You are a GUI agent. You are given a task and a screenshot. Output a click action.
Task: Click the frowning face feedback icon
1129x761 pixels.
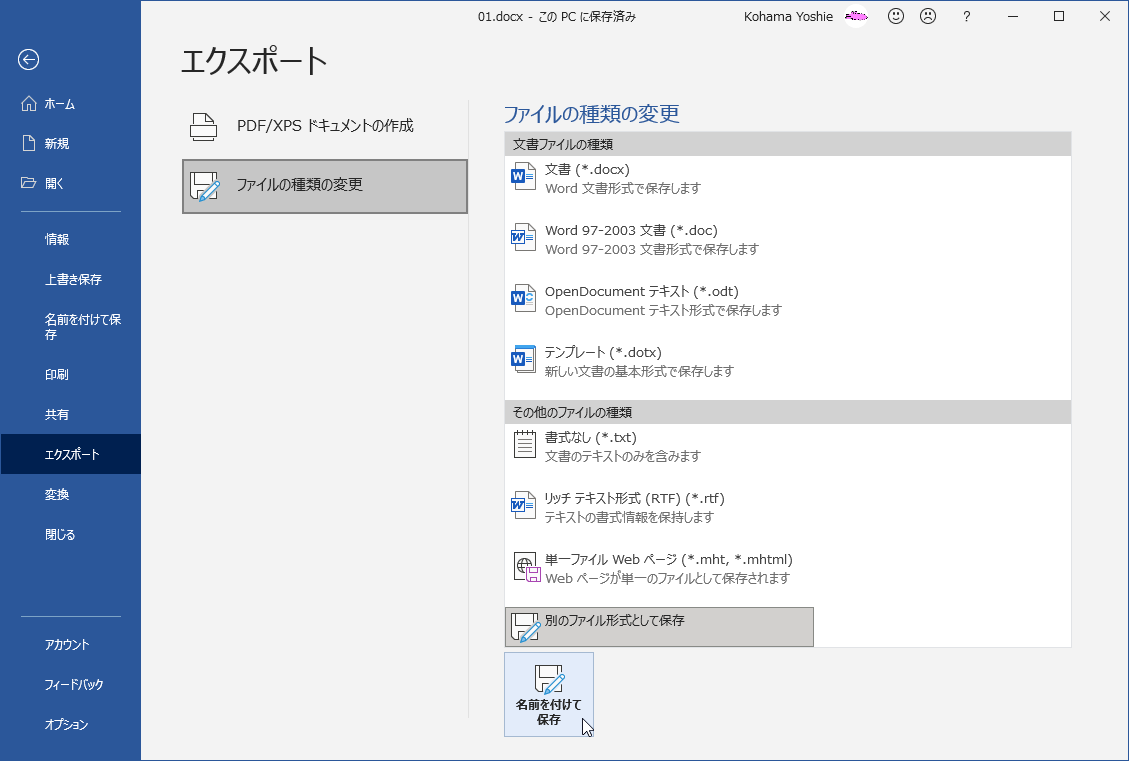928,16
